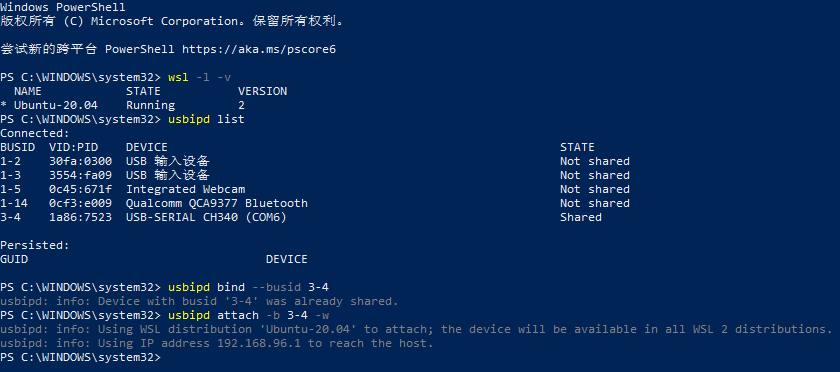Click the BUSID column header
The image size is (840, 372).
pos(18,147)
